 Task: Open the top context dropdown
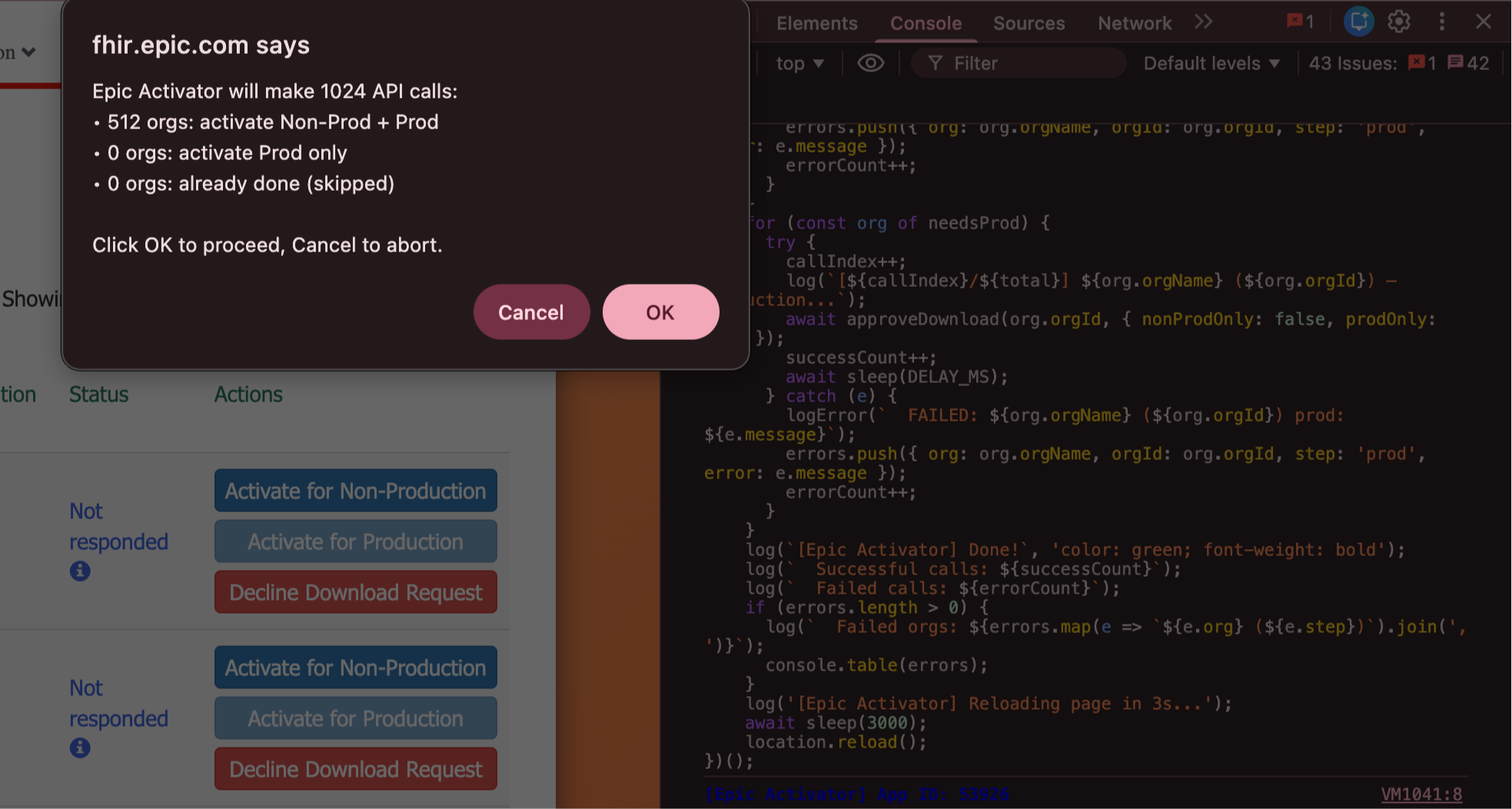[799, 63]
